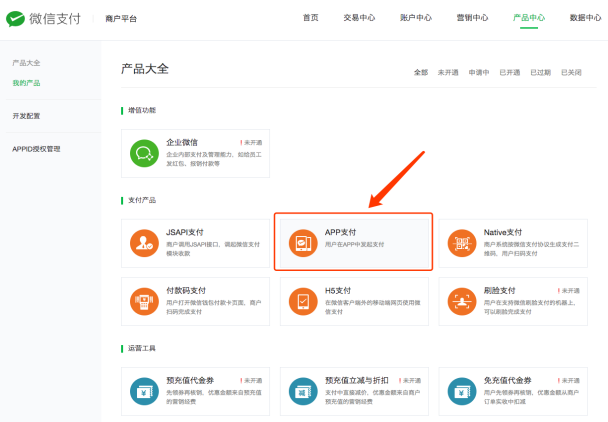Click 未开通 tag on 预充值立减与折扣 card

click(x=410, y=381)
